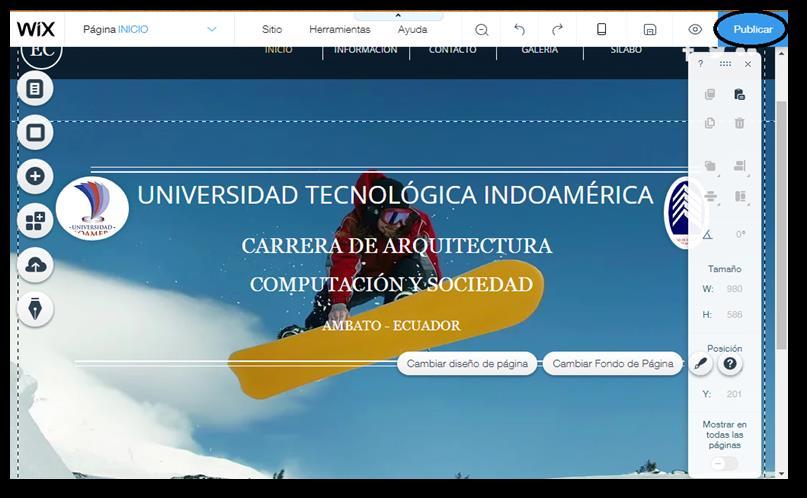Open toolbar help question mark
The width and height of the screenshot is (807, 498).
700,64
